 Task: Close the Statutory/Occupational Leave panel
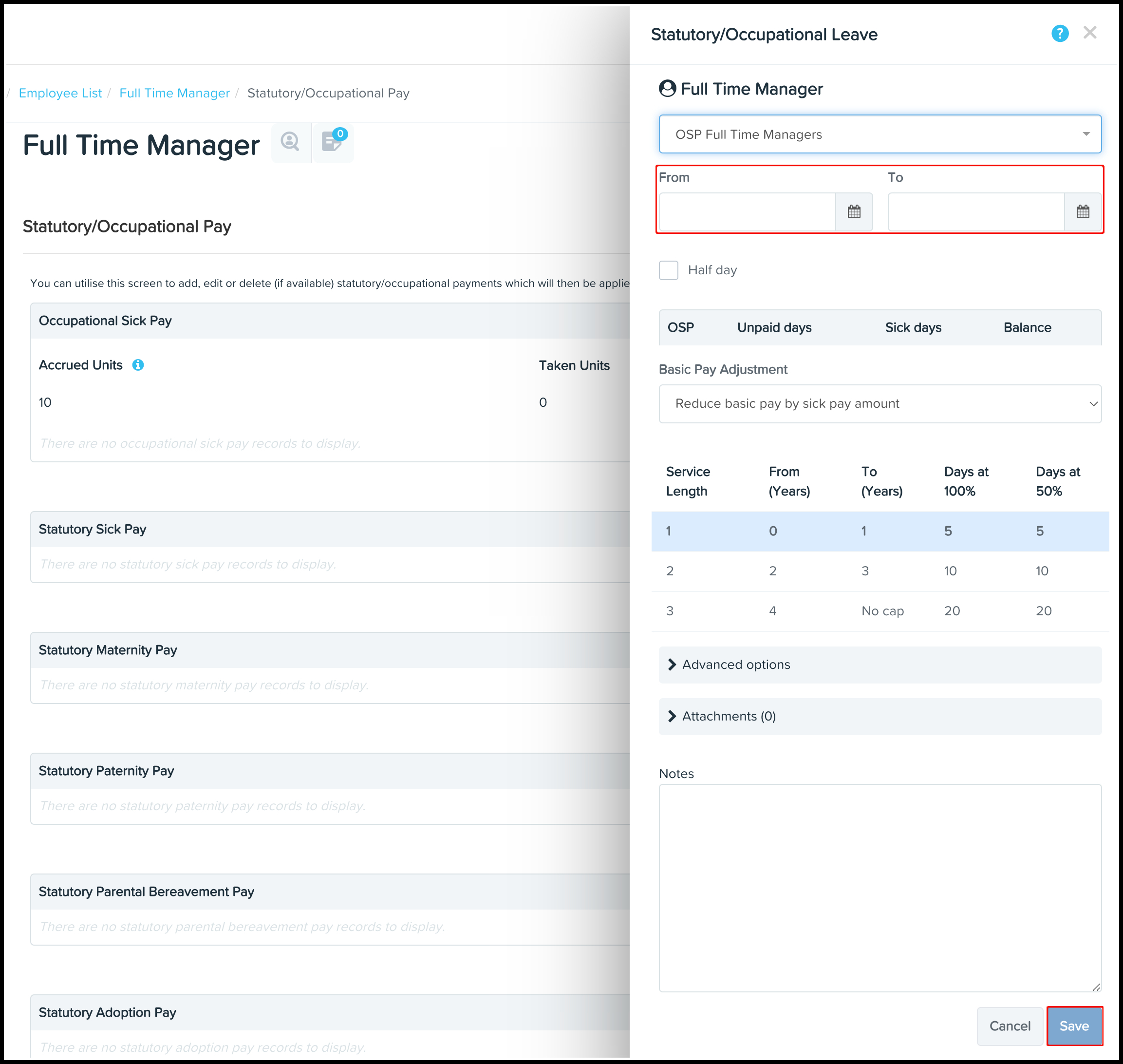(x=1089, y=33)
